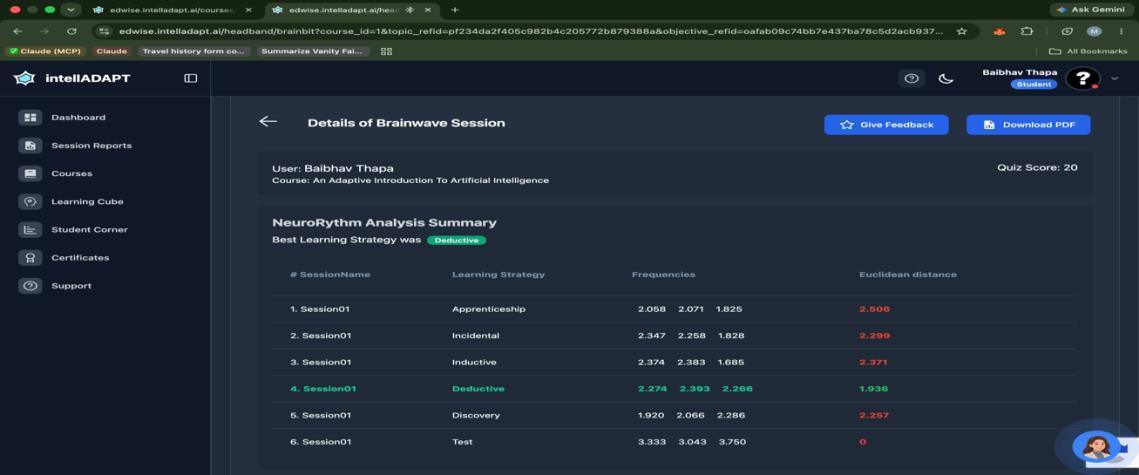Open user avatar profile picture
Screen dimensions: 1139x475
[x=1082, y=78]
